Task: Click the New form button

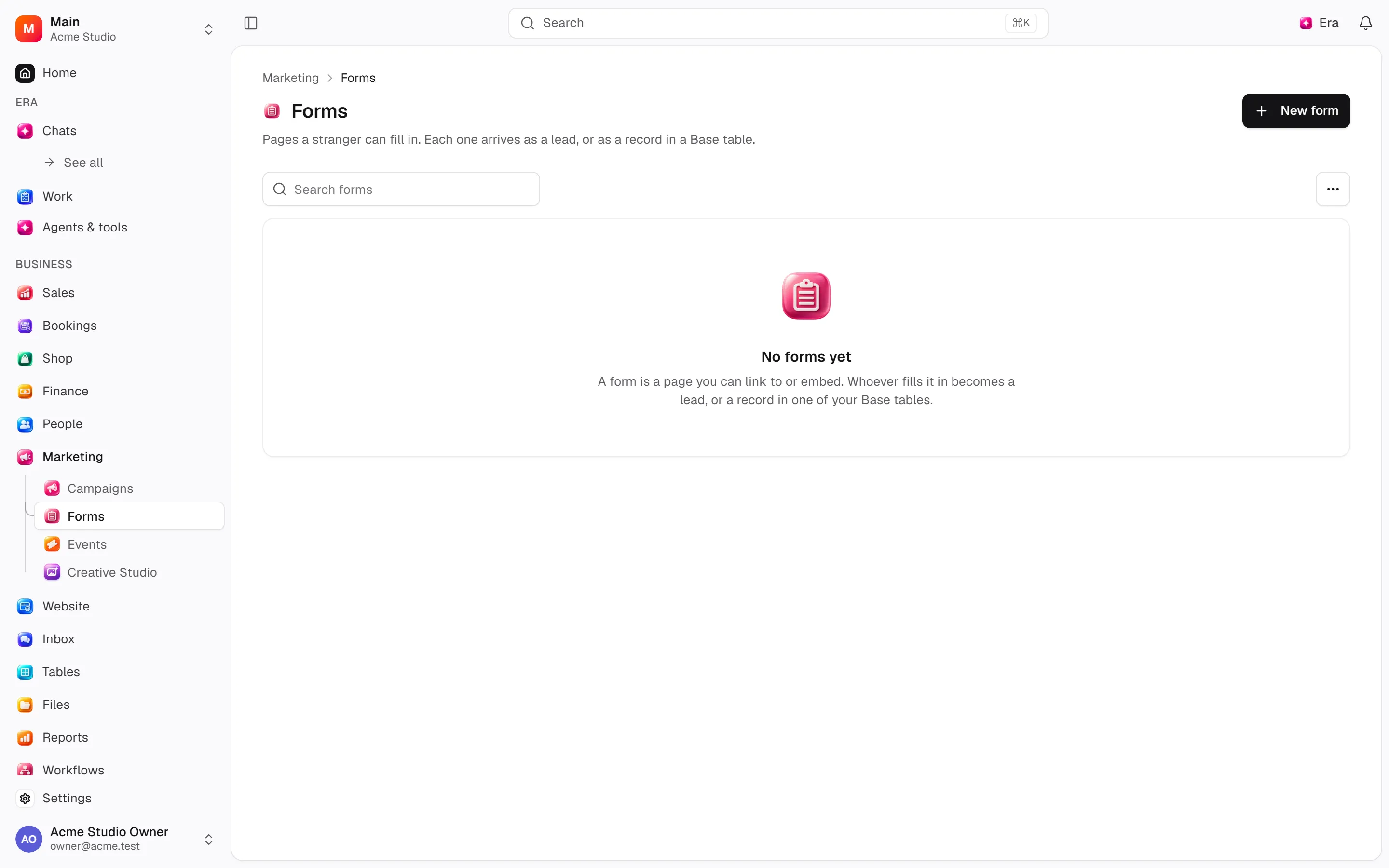Action: pos(1296,111)
